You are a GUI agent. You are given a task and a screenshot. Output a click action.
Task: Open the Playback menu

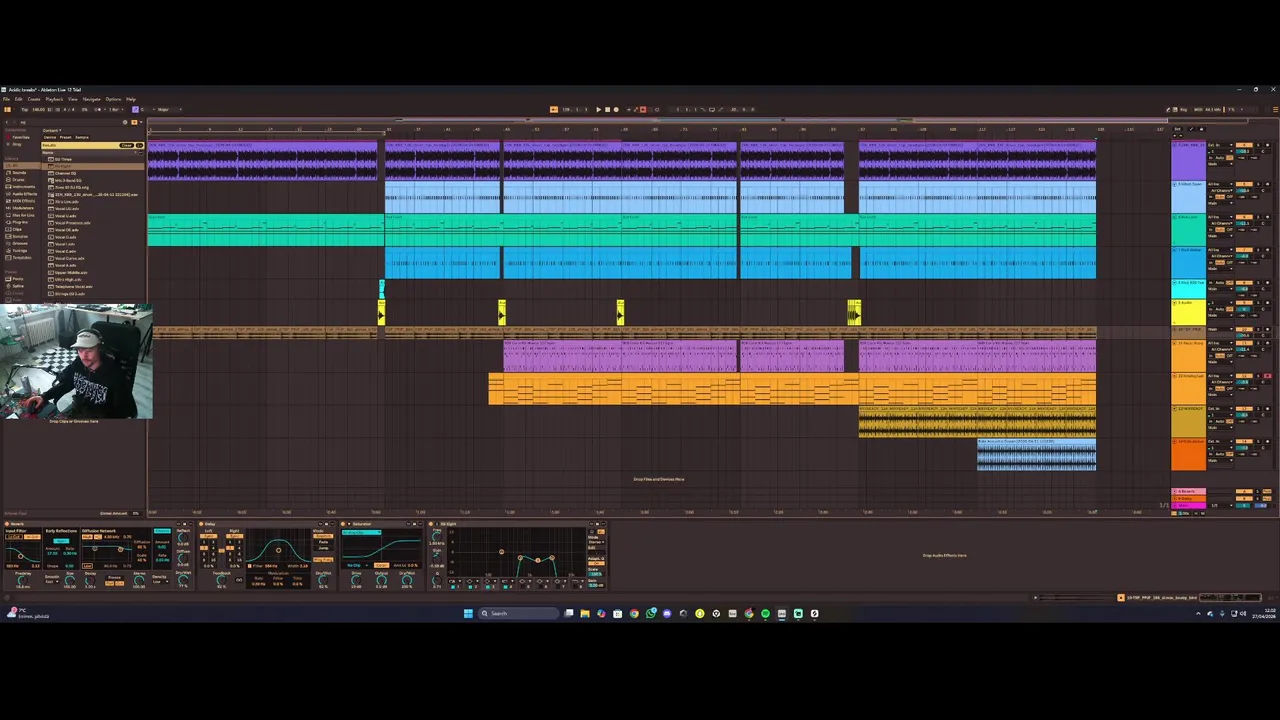[54, 99]
